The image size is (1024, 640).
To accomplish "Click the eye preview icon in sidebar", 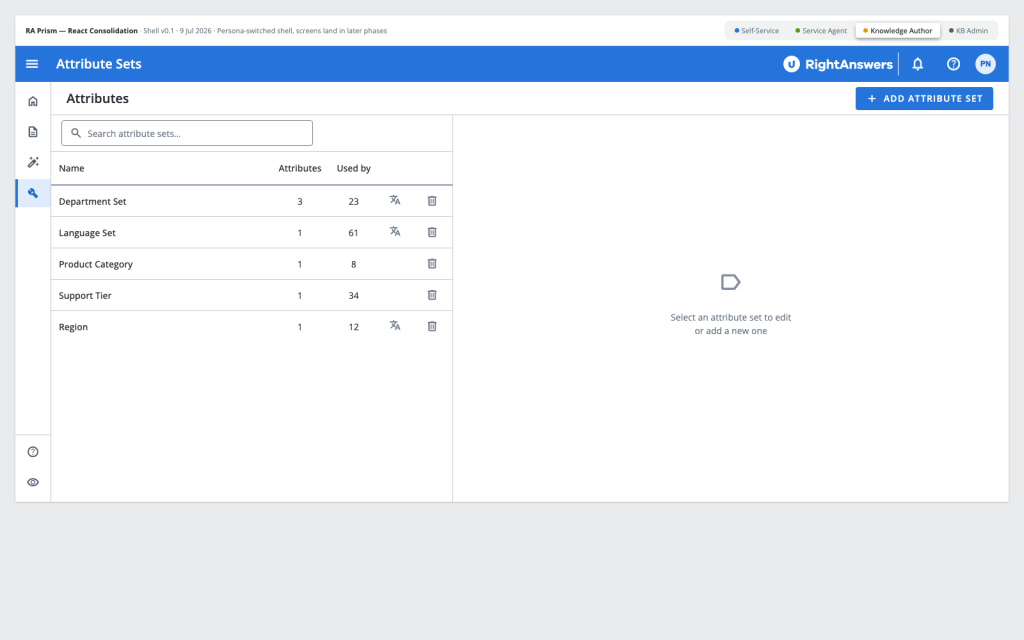I will tap(33, 482).
